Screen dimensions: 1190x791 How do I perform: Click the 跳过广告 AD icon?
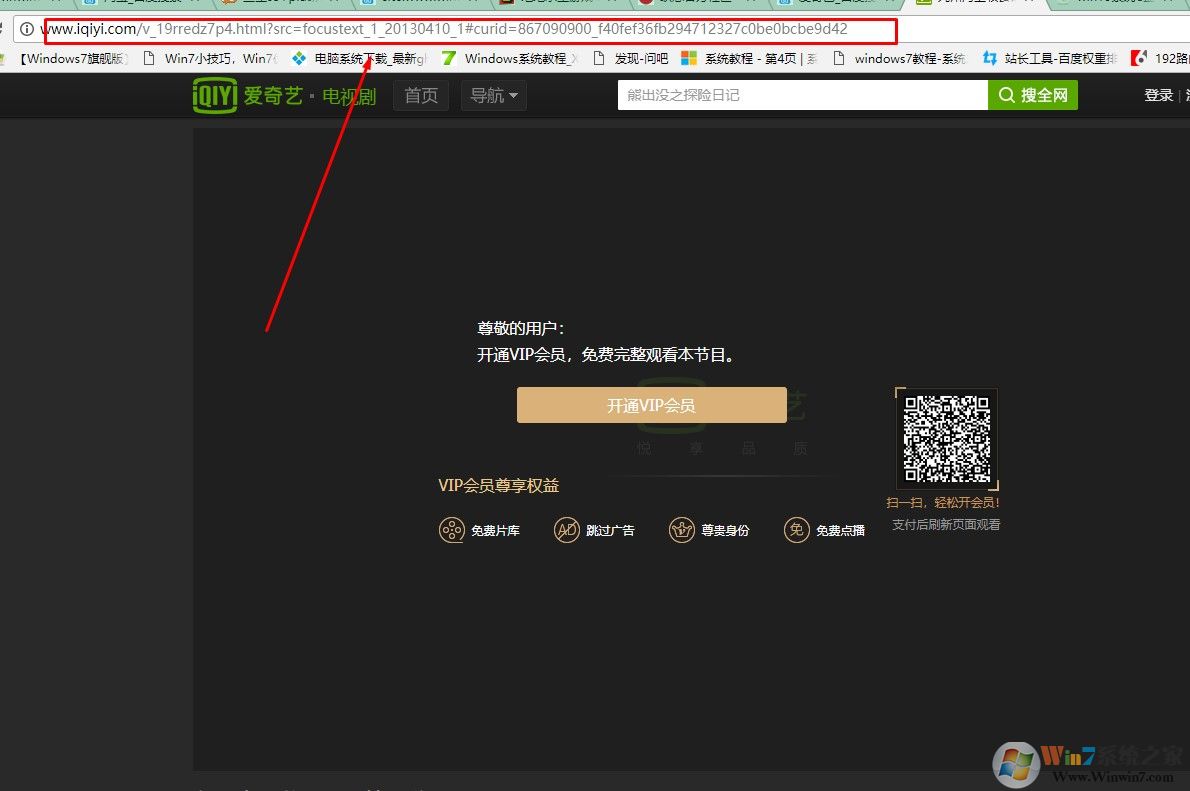pyautogui.click(x=567, y=530)
